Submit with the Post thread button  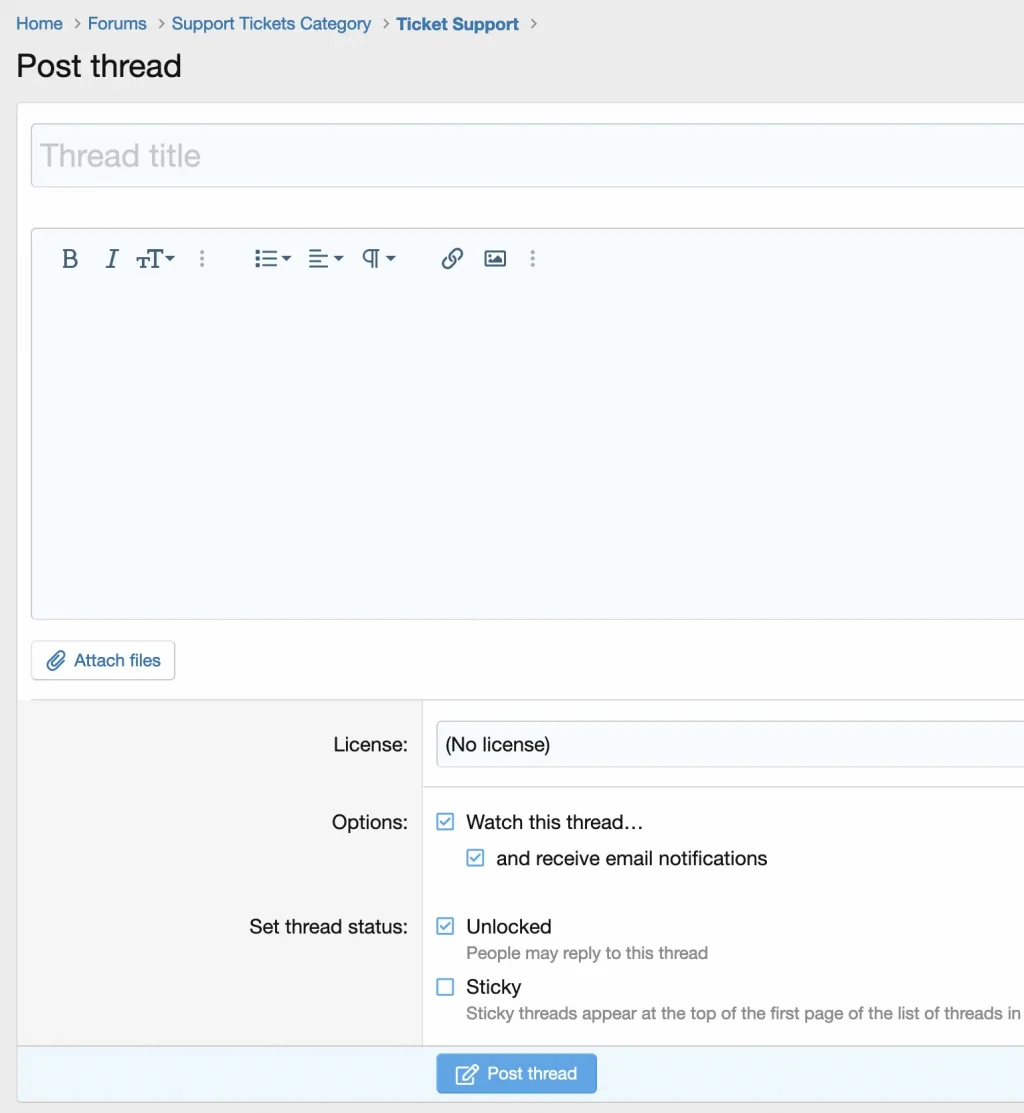(x=517, y=1074)
